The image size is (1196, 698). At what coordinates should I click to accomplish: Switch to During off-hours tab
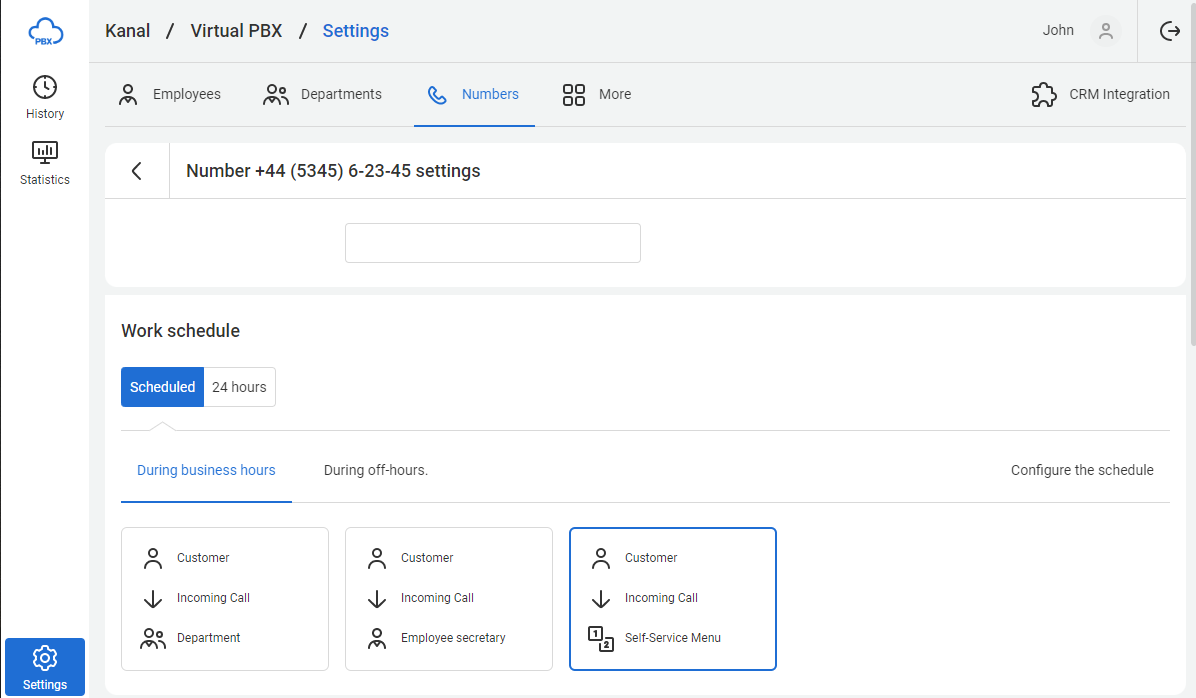(376, 470)
